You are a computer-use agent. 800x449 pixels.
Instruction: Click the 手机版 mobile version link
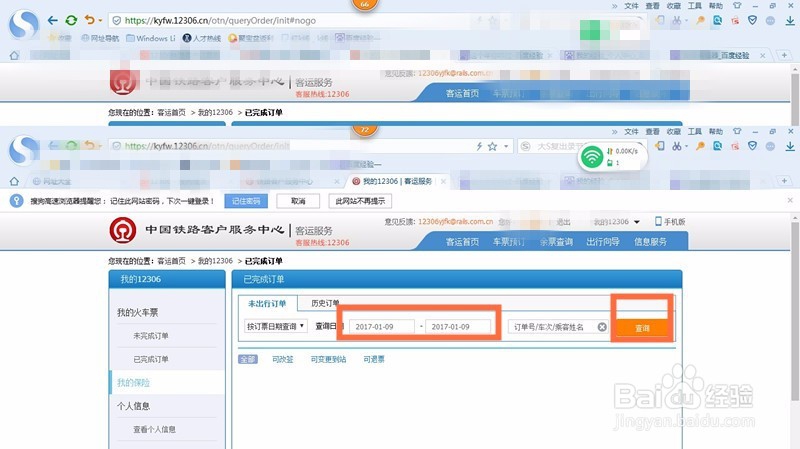670,221
